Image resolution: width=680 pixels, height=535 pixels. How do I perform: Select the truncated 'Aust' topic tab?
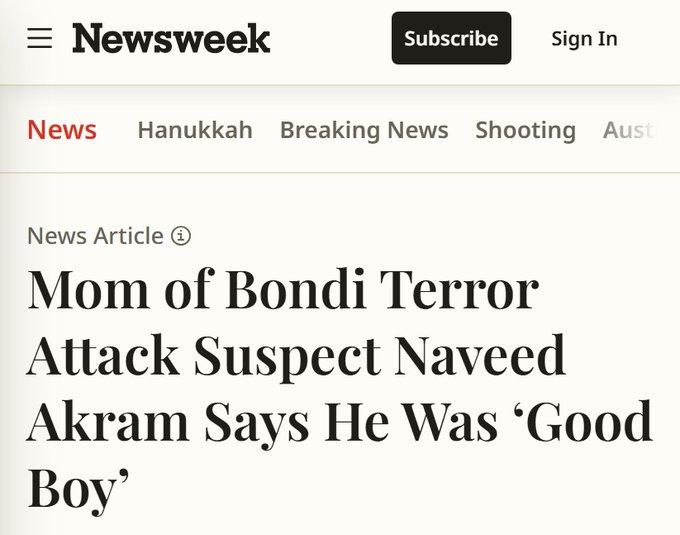point(628,130)
